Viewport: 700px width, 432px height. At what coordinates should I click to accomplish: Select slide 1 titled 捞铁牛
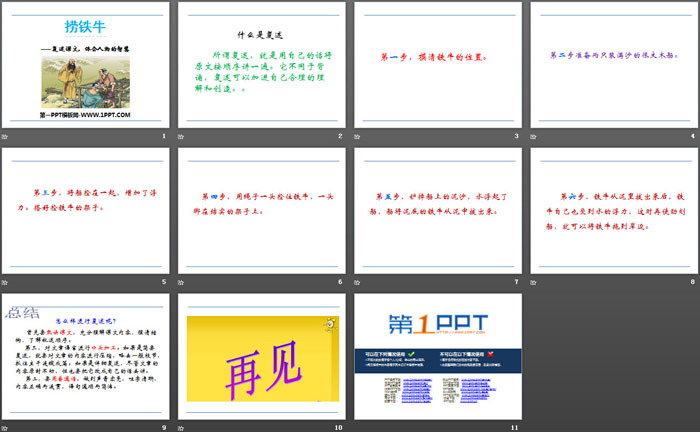[86, 65]
